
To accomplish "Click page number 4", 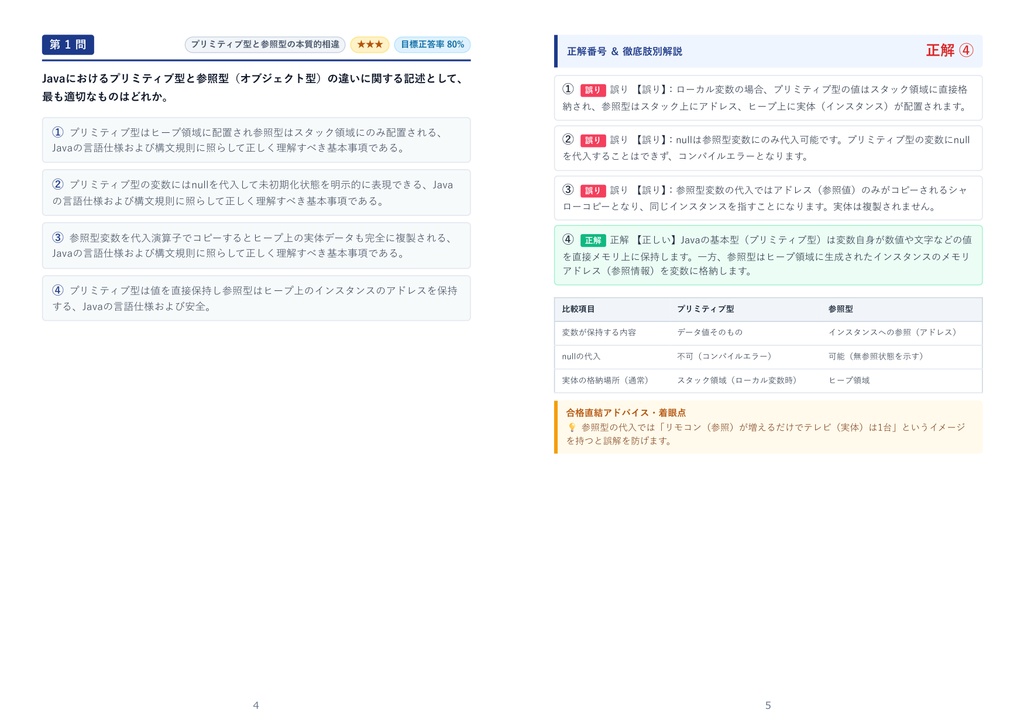I will (256, 705).
